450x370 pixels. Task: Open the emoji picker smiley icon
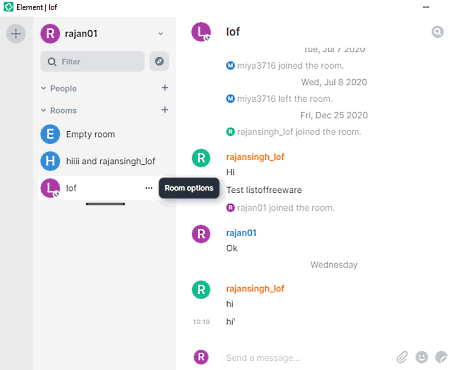coord(422,357)
